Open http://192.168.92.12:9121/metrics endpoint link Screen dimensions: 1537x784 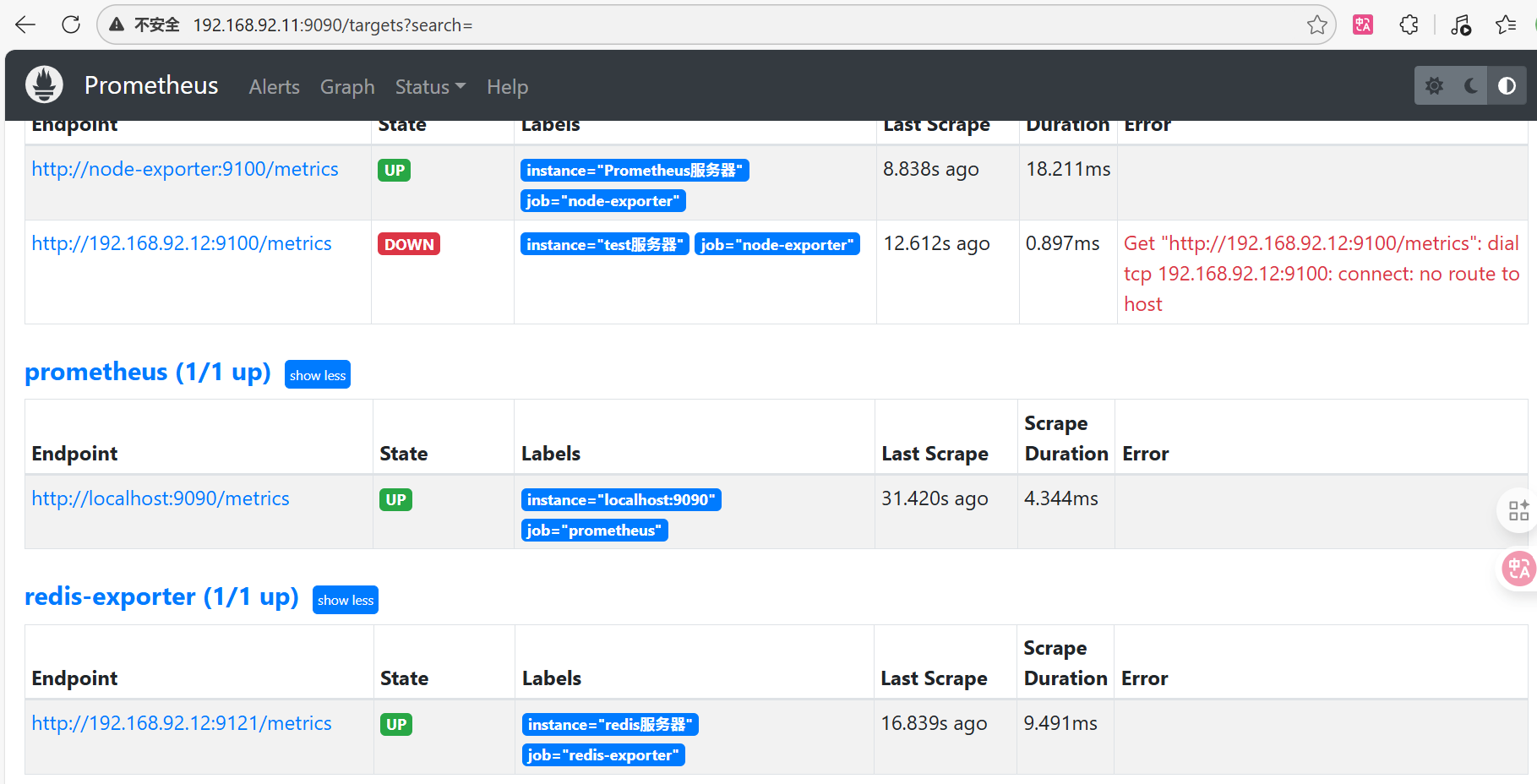[x=182, y=723]
